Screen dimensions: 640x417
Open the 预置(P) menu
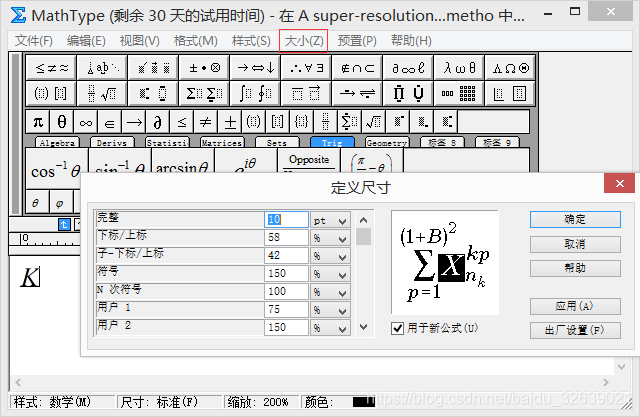357,41
